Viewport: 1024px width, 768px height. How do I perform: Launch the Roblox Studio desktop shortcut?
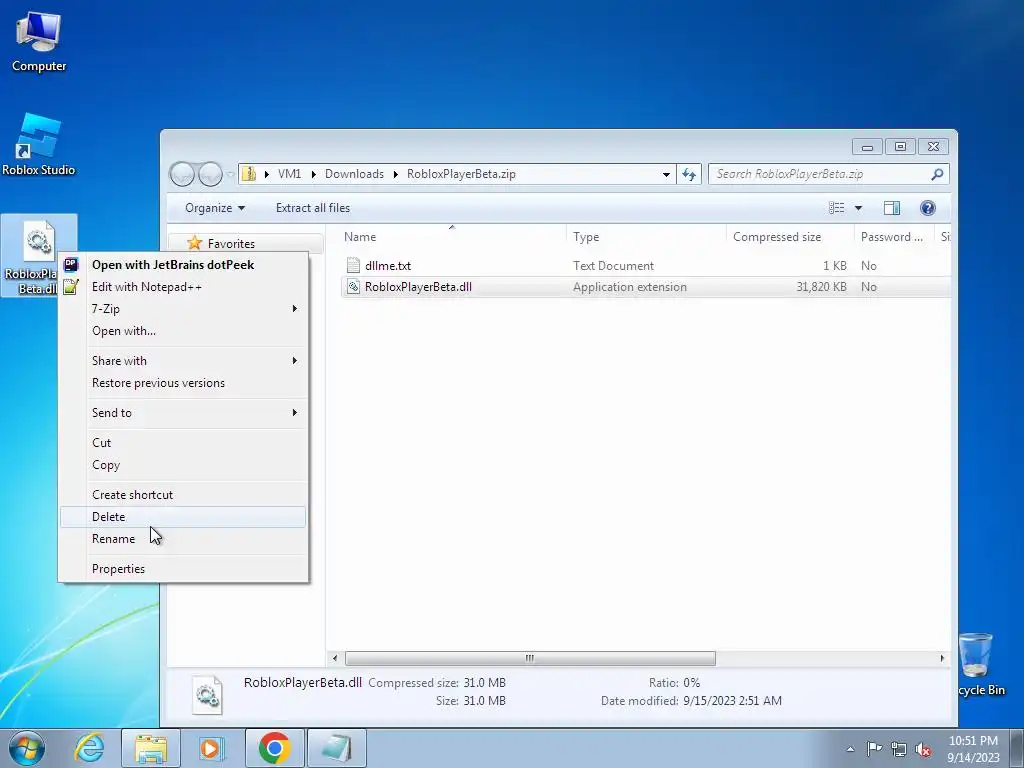pos(39,144)
